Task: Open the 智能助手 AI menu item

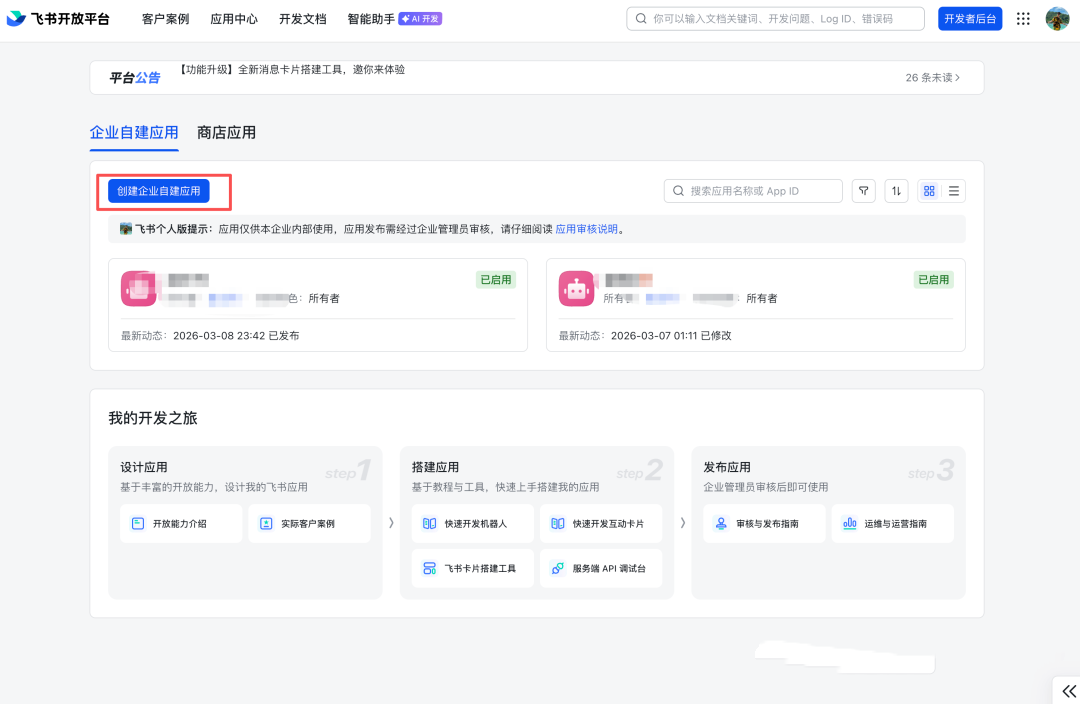Action: click(x=394, y=19)
